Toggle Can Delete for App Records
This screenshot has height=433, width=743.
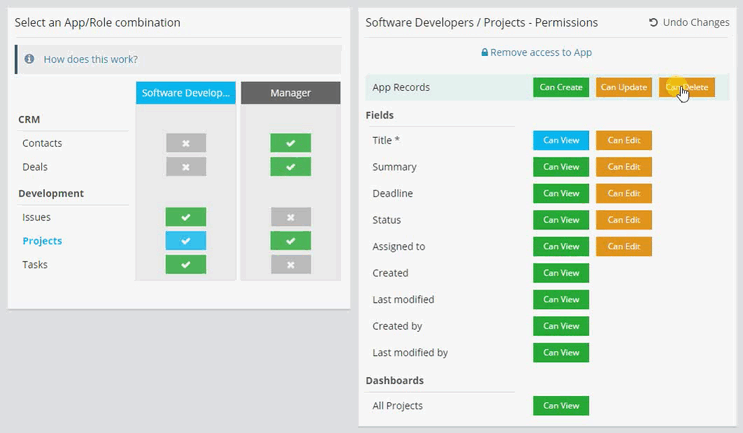coord(687,87)
